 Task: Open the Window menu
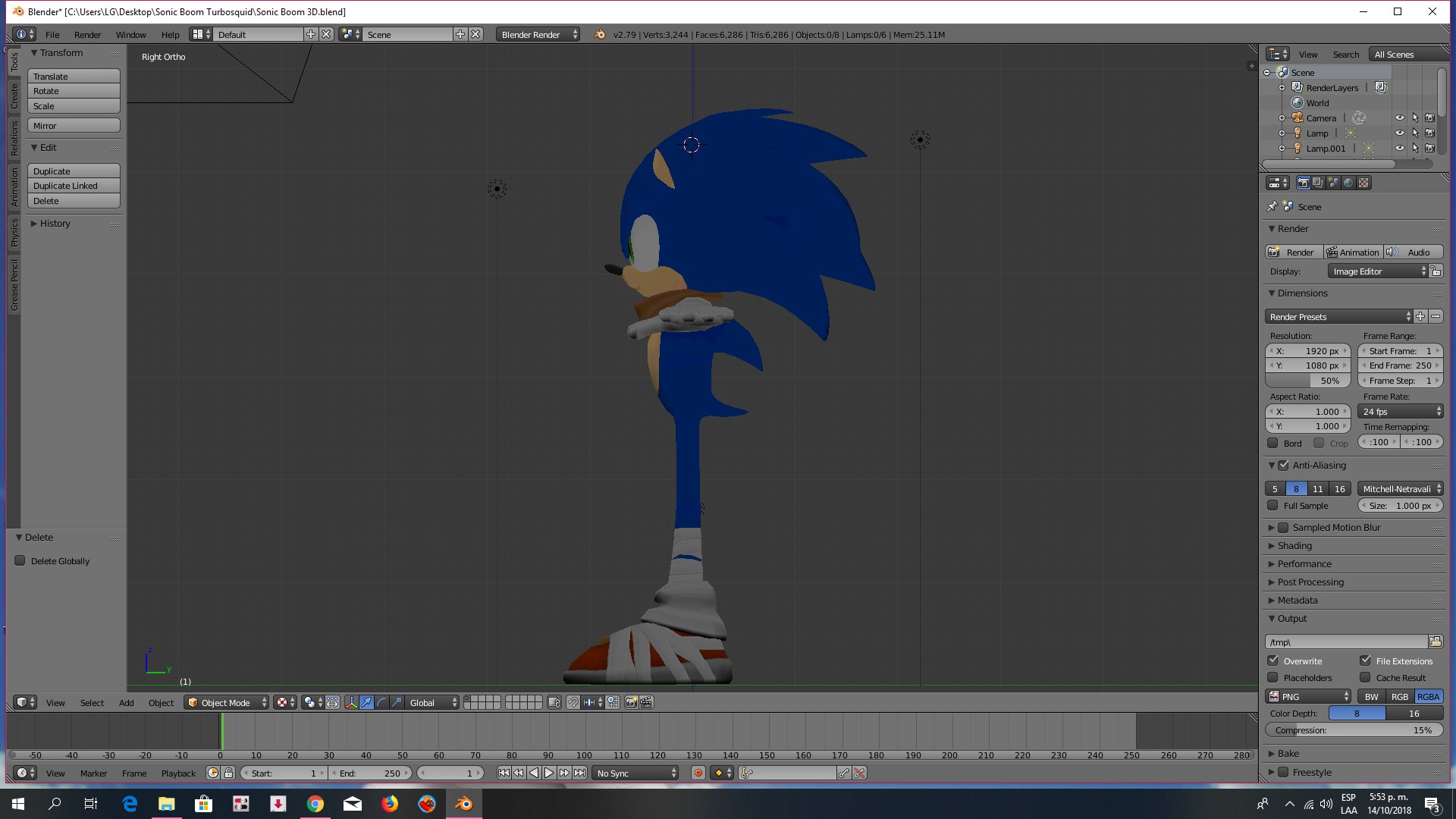(x=130, y=34)
